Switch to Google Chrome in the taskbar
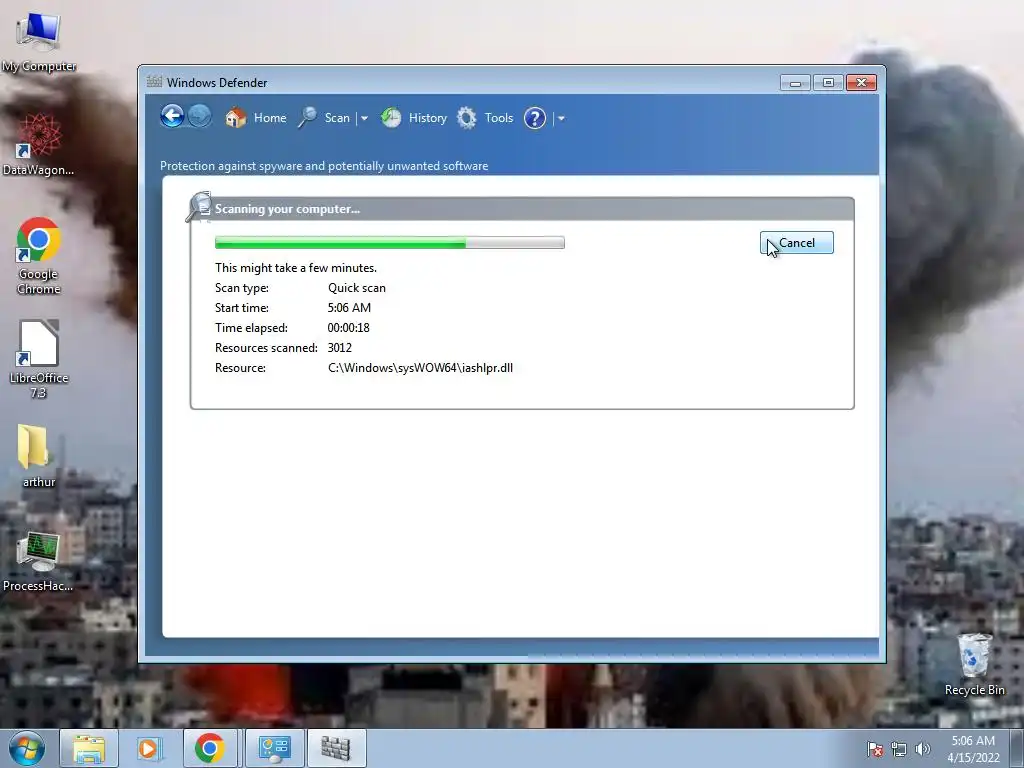This screenshot has height=768, width=1024. (210, 748)
